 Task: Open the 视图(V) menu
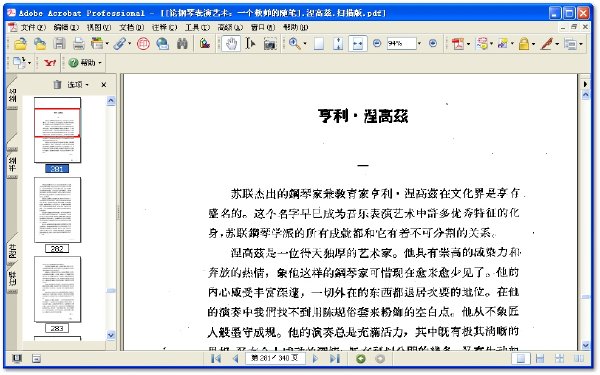tap(99, 27)
